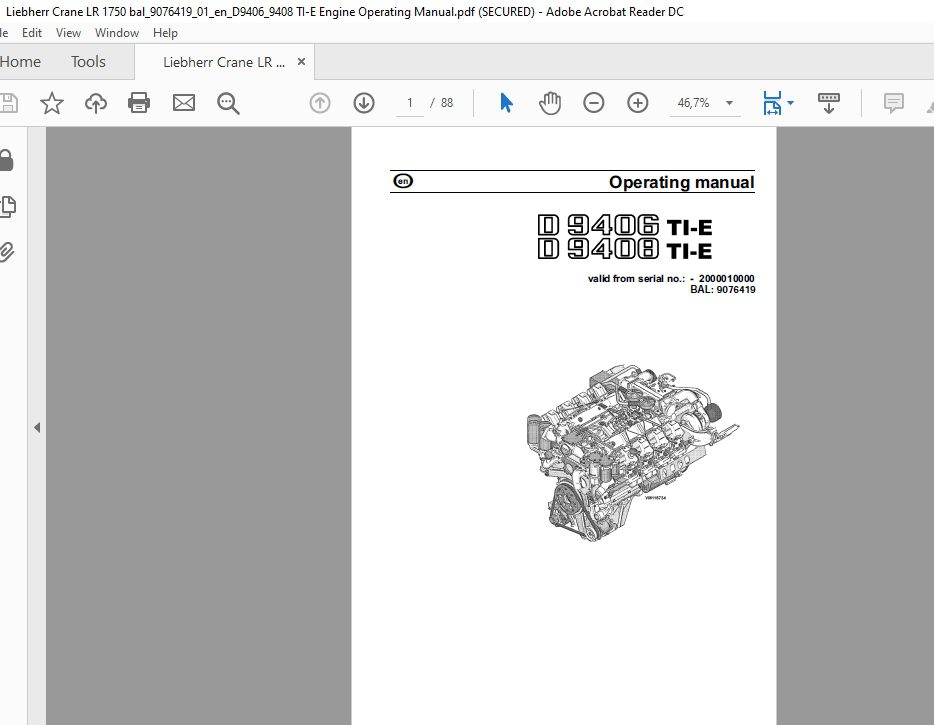Viewport: 934px width, 725px height.
Task: Click the fit page width icon
Action: tap(772, 103)
